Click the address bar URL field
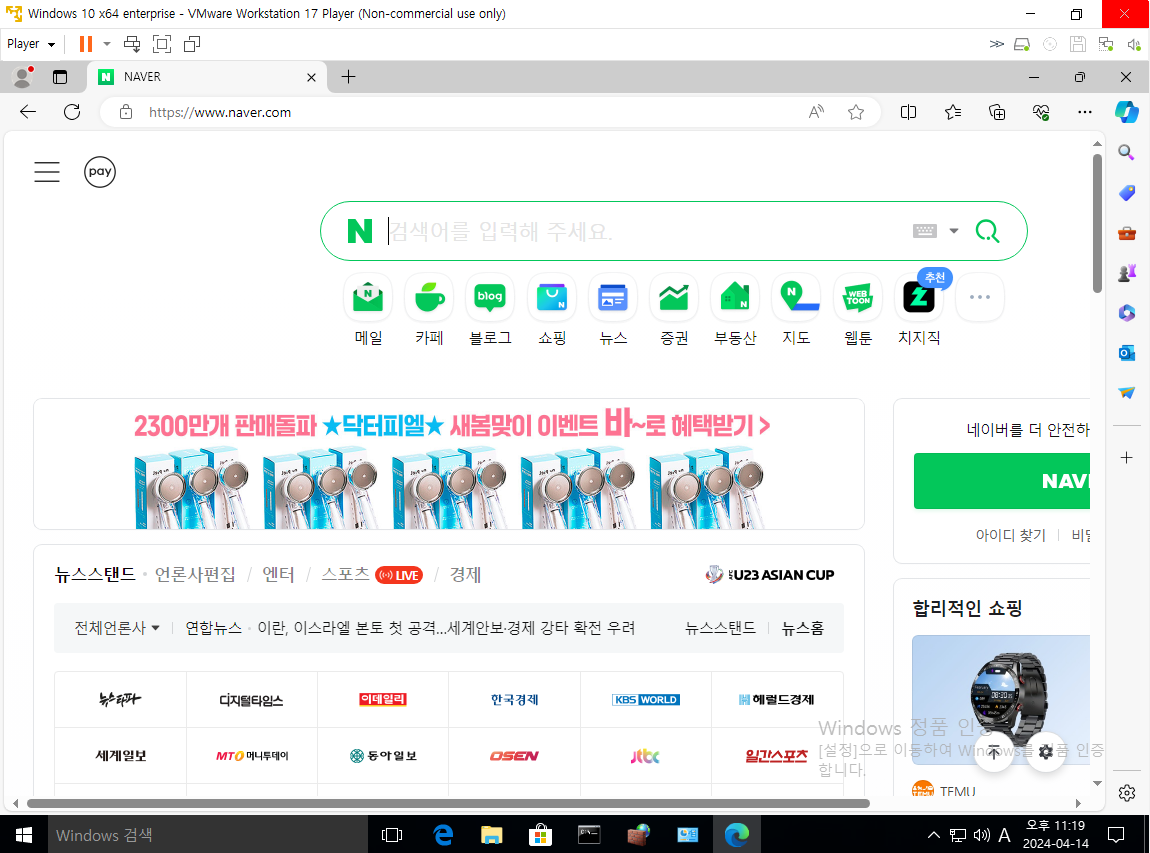 (469, 112)
